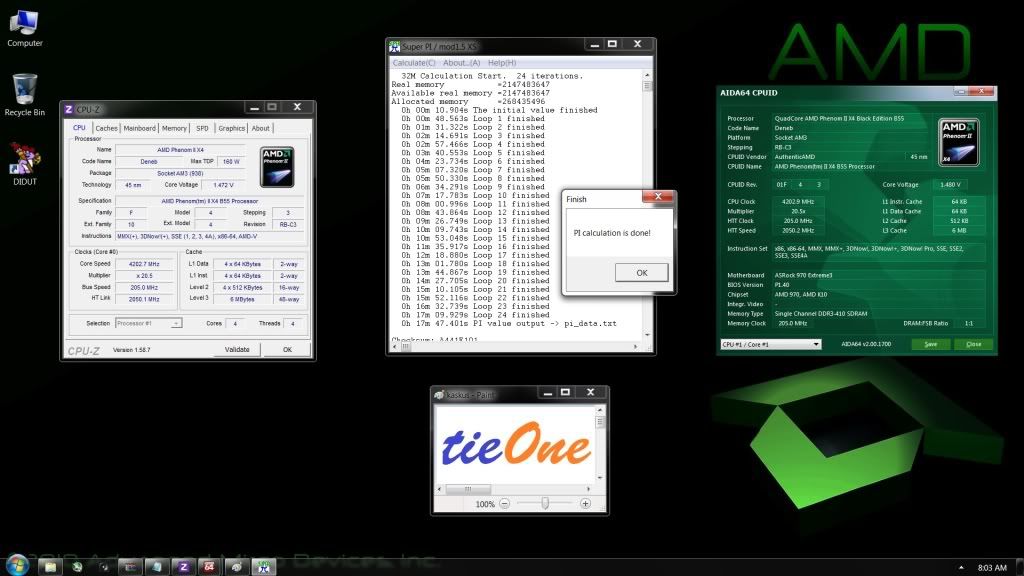1024x576 pixels.
Task: Minimize the Paint window
Action: pyautogui.click(x=548, y=392)
